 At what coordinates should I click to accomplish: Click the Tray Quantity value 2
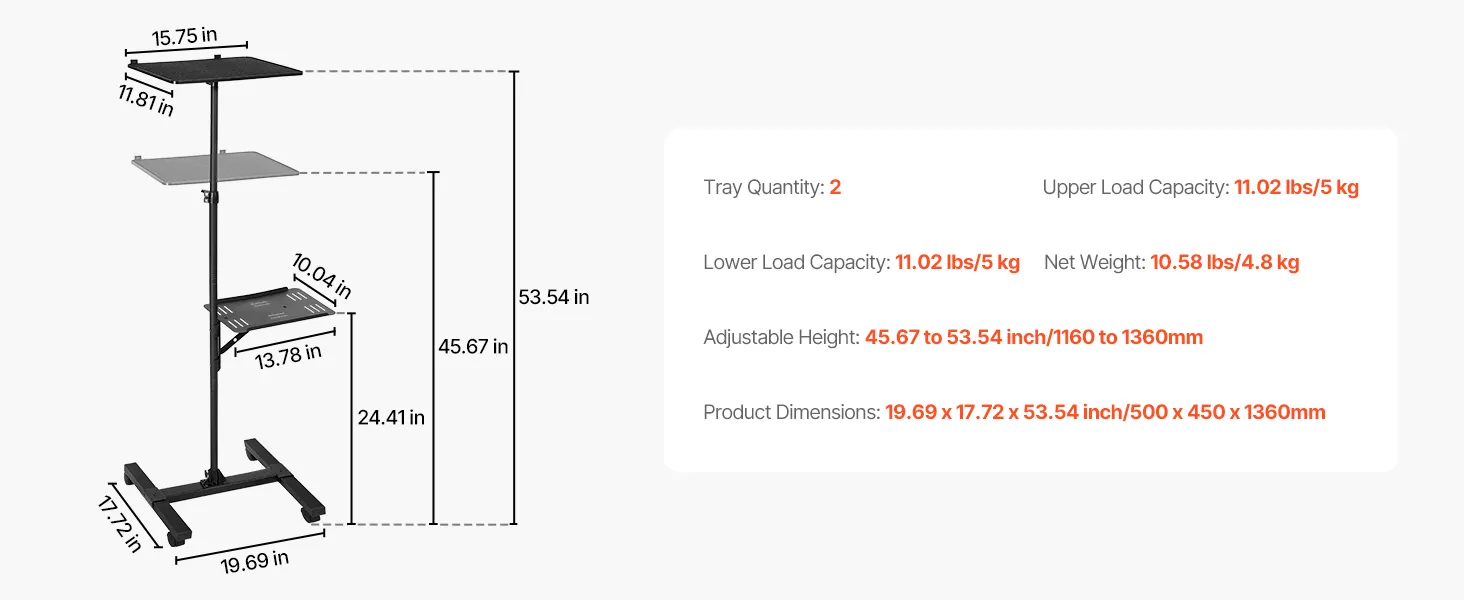tap(835, 187)
